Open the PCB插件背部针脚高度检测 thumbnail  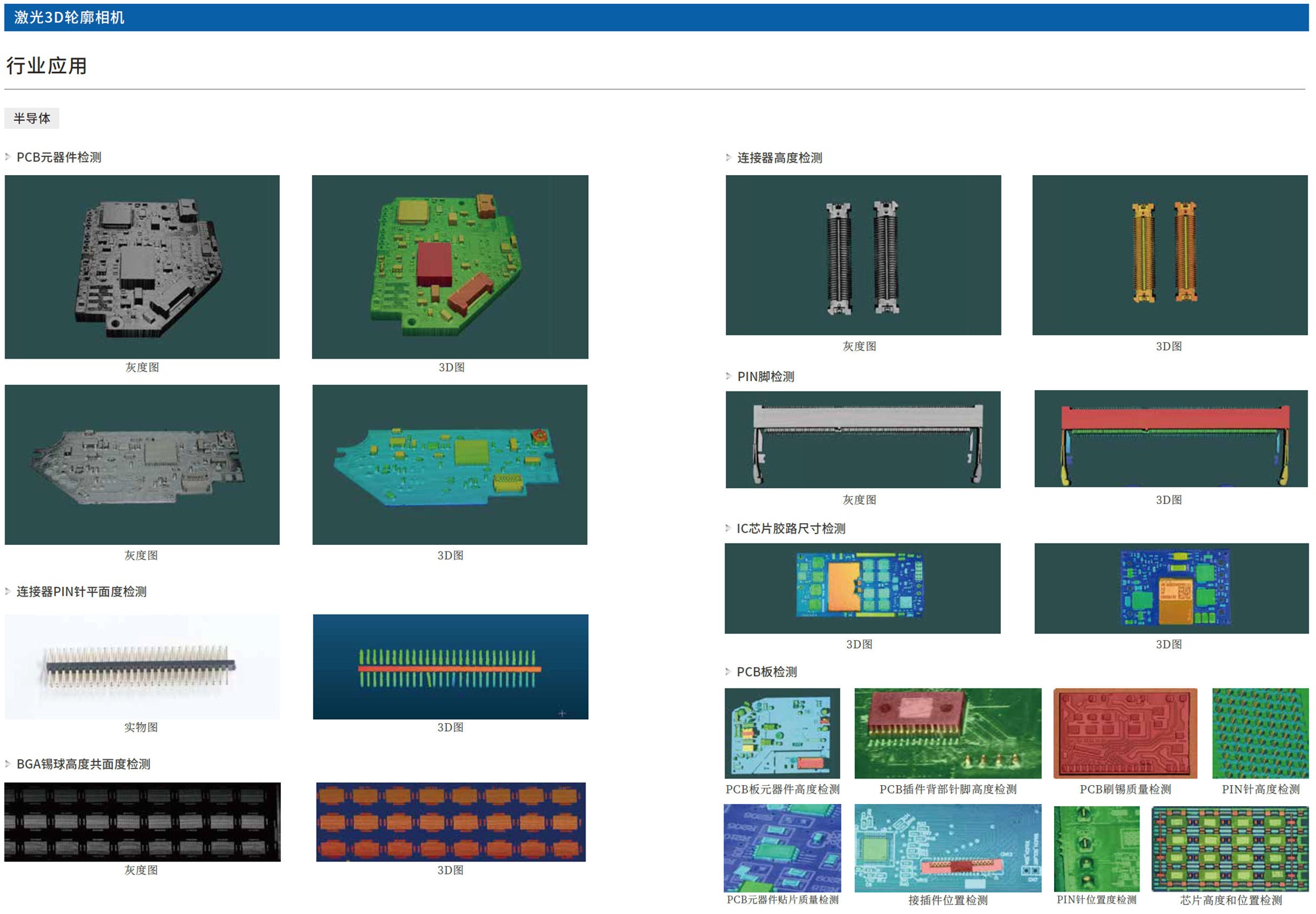click(x=948, y=733)
